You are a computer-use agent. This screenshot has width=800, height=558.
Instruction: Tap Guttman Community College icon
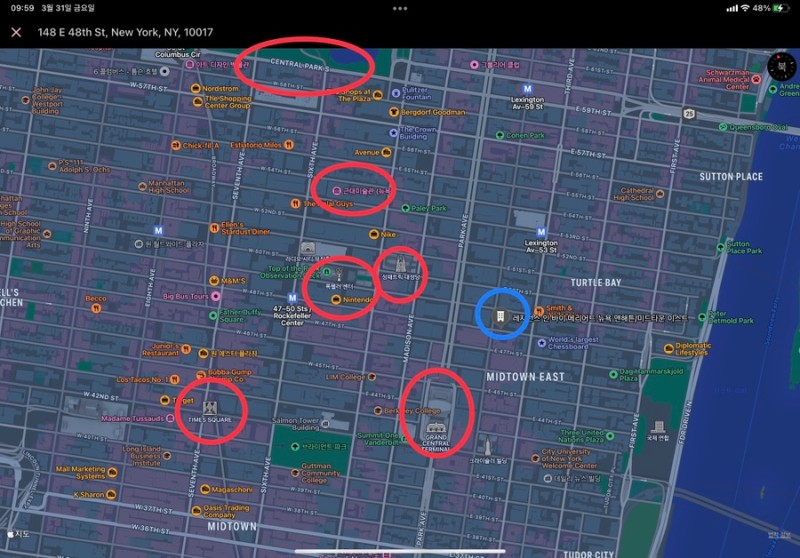295,473
